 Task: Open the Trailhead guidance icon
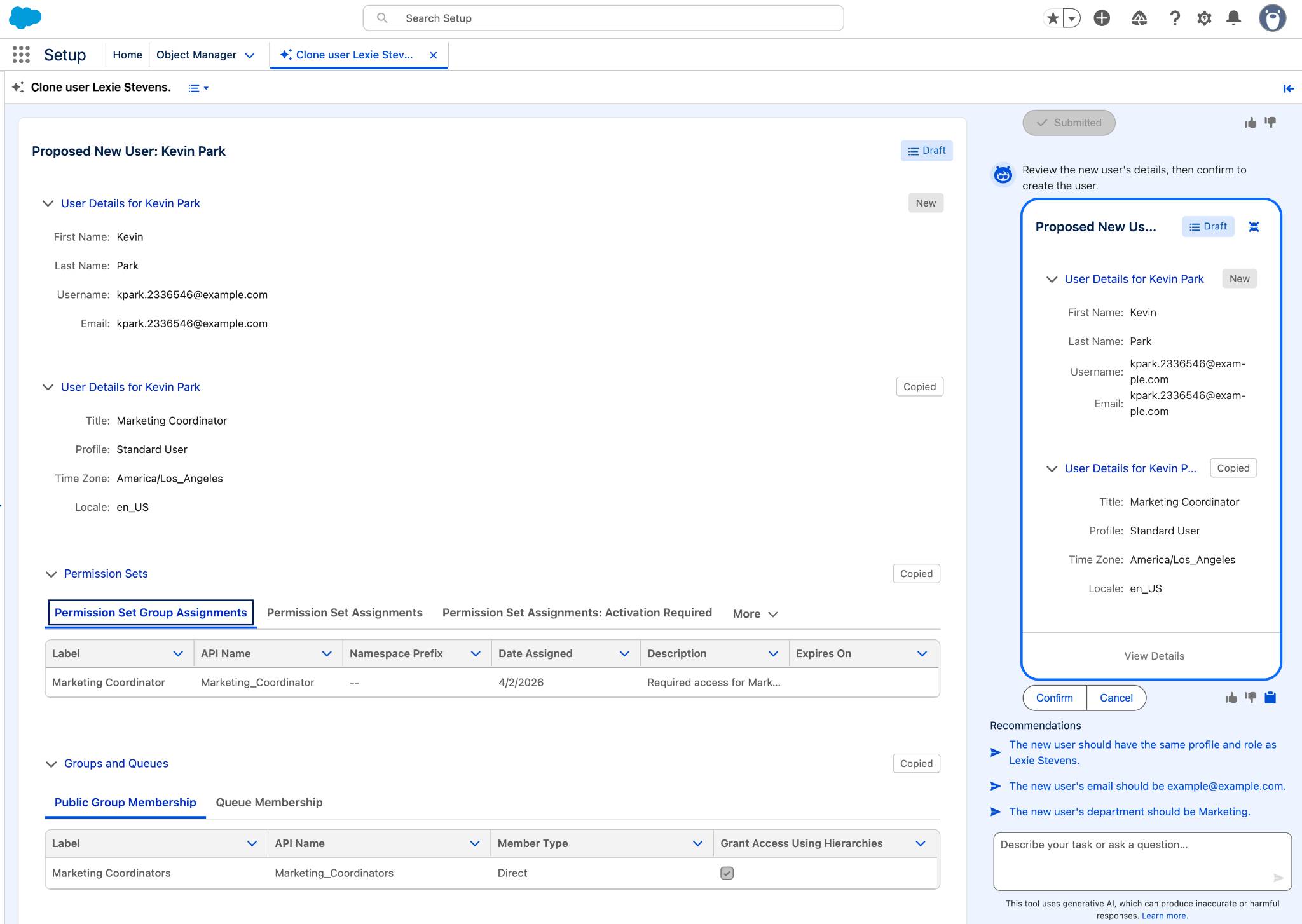point(1139,18)
